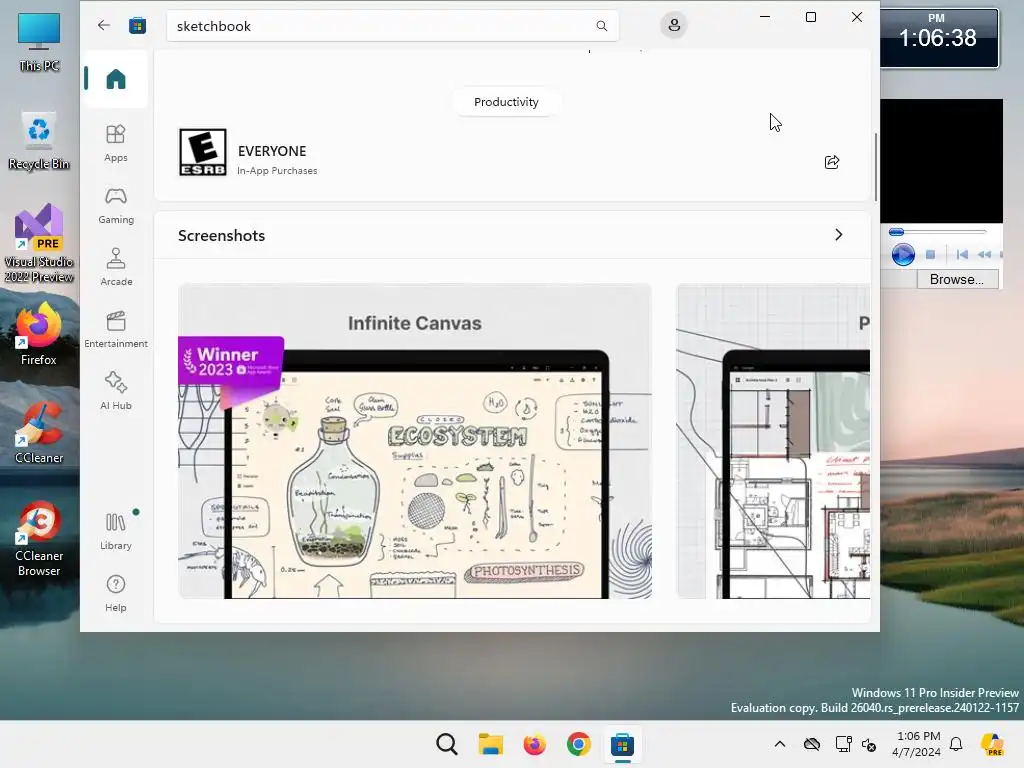The height and width of the screenshot is (768, 1024).
Task: Open the Infinite Canvas screenshot thumbnail
Action: pyautogui.click(x=415, y=441)
